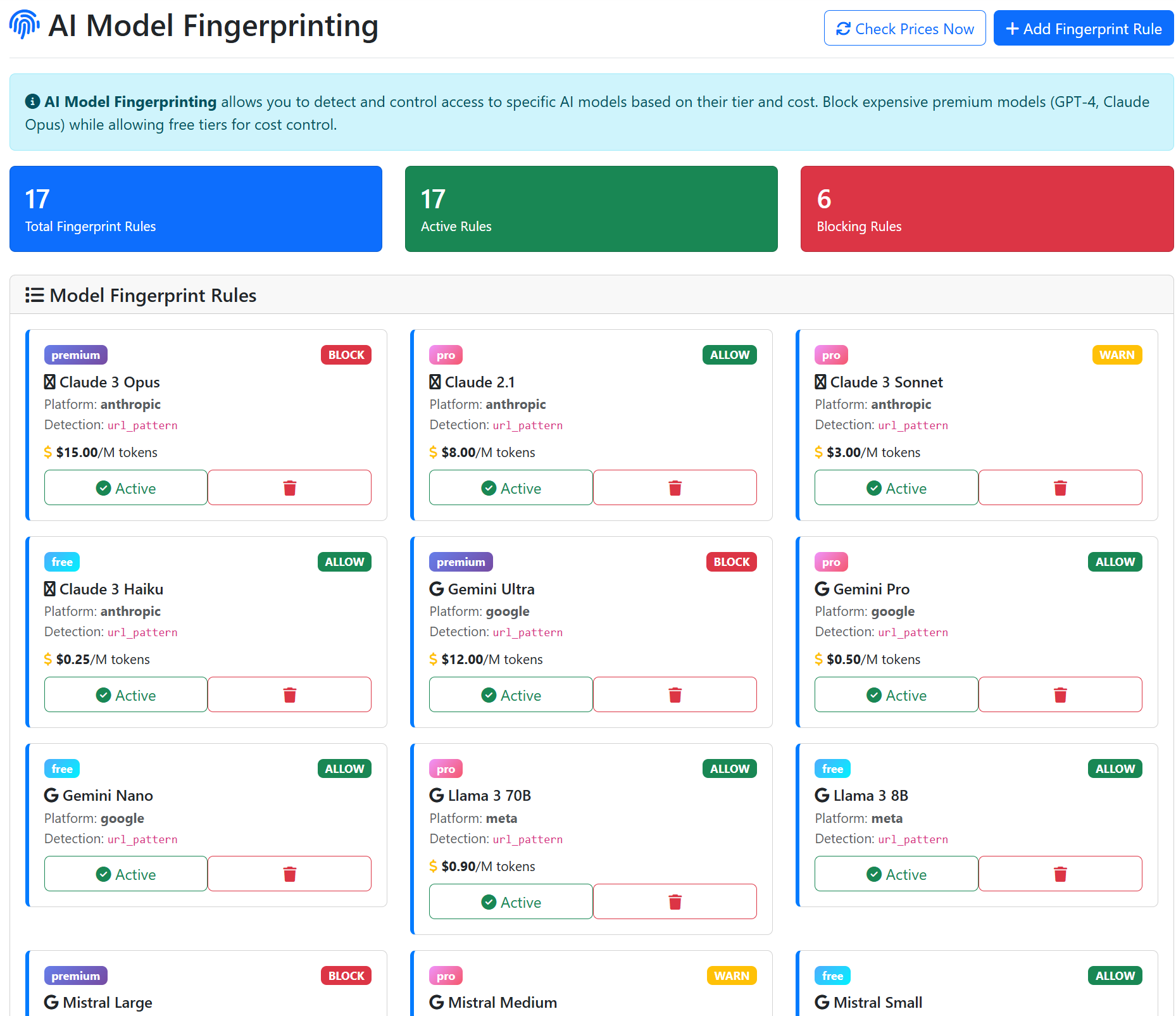Click the Anthropic icon on the Claude 2.1 card
Viewport: 1176px width, 1016px height.
click(434, 381)
